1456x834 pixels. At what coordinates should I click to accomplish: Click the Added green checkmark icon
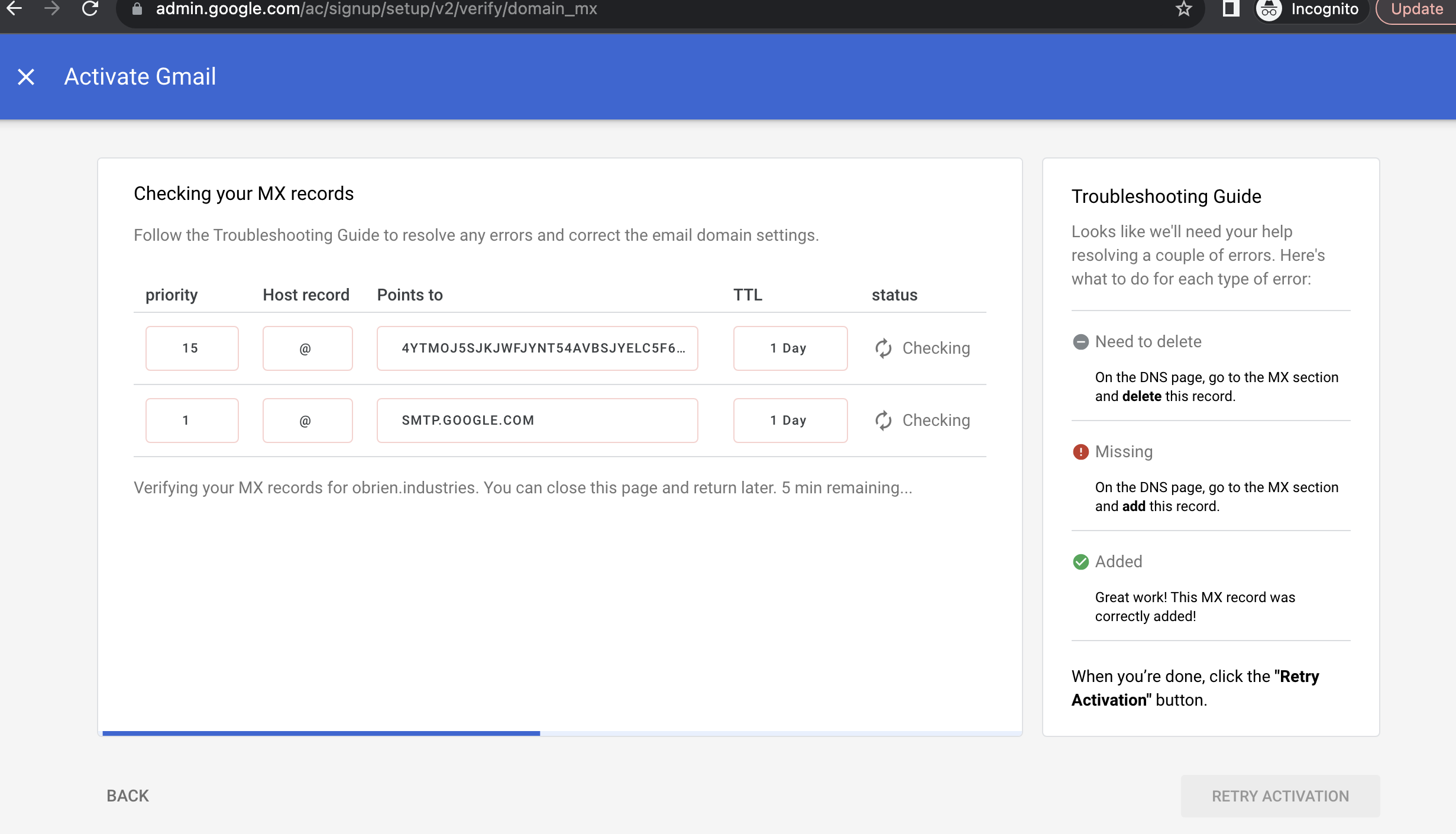click(x=1081, y=561)
